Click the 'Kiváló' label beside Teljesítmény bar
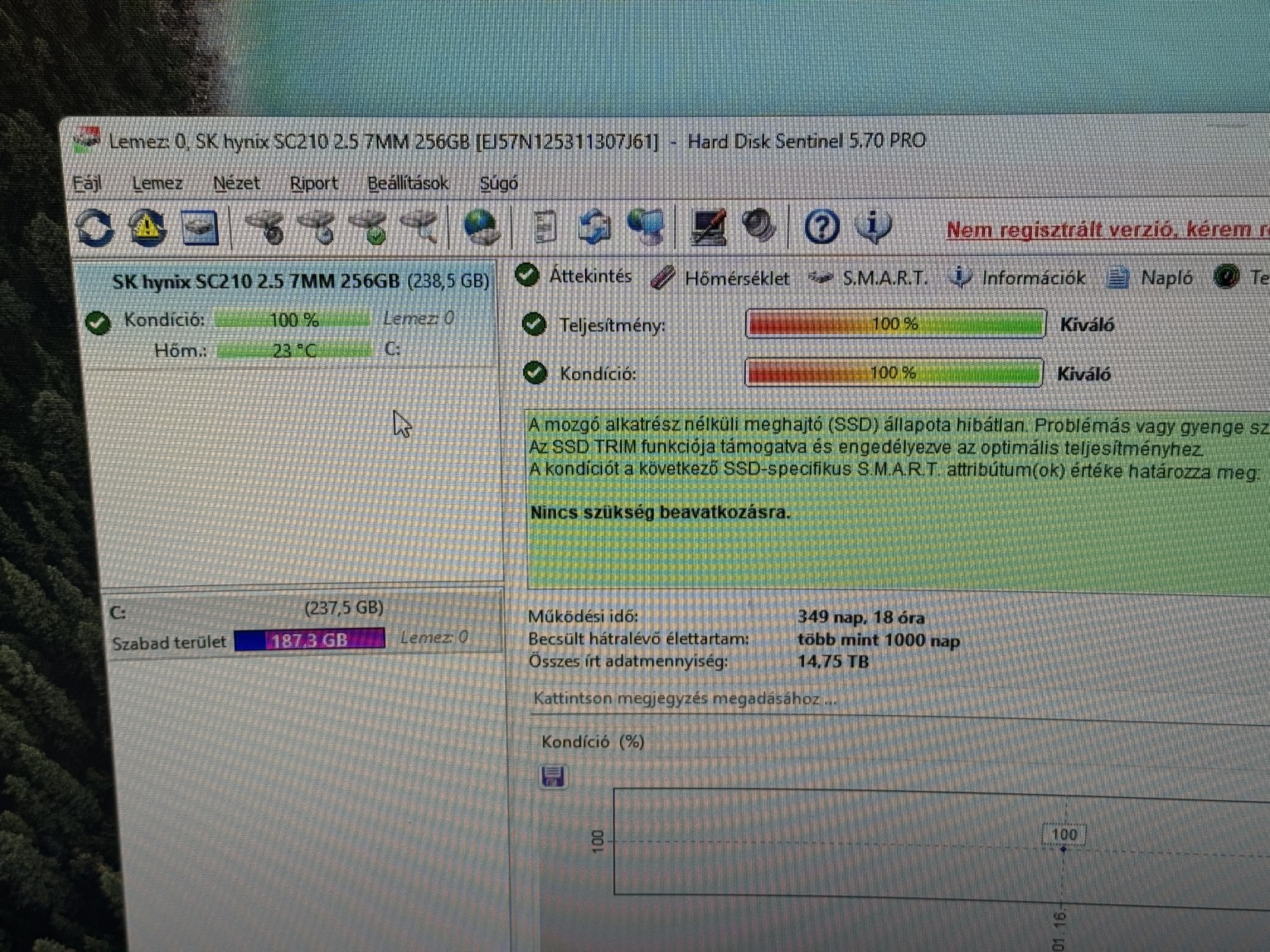Viewport: 1270px width, 952px height. tap(1087, 325)
